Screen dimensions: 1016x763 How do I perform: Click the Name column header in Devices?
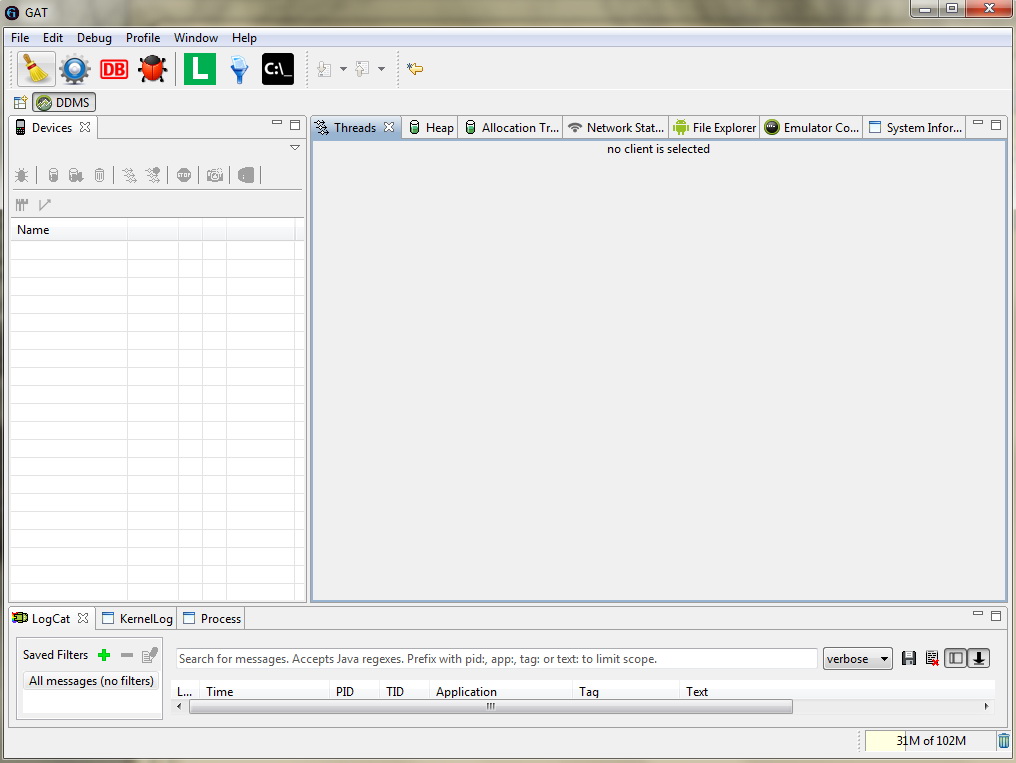coord(69,230)
